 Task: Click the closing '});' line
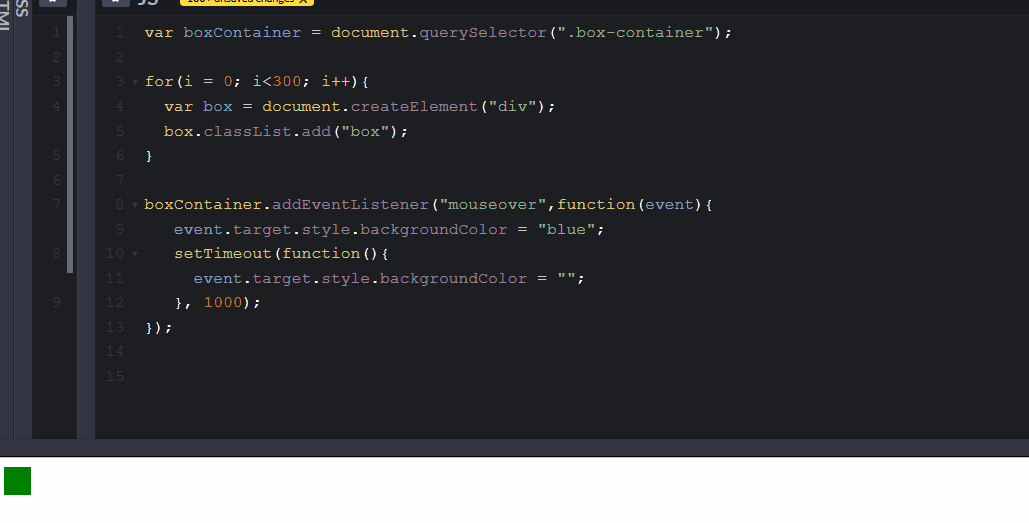159,327
